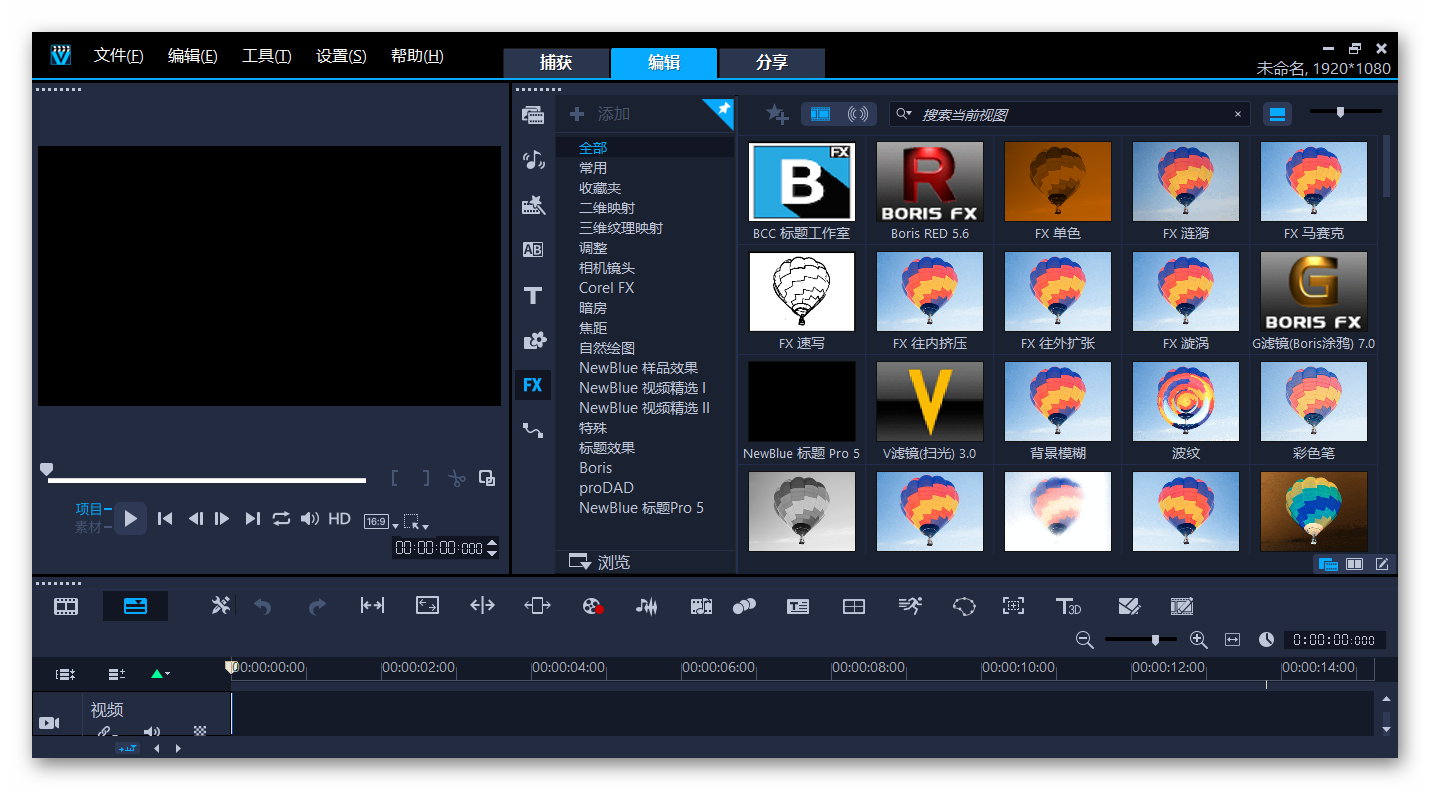
Task: Open the Paths library icon
Action: [533, 430]
